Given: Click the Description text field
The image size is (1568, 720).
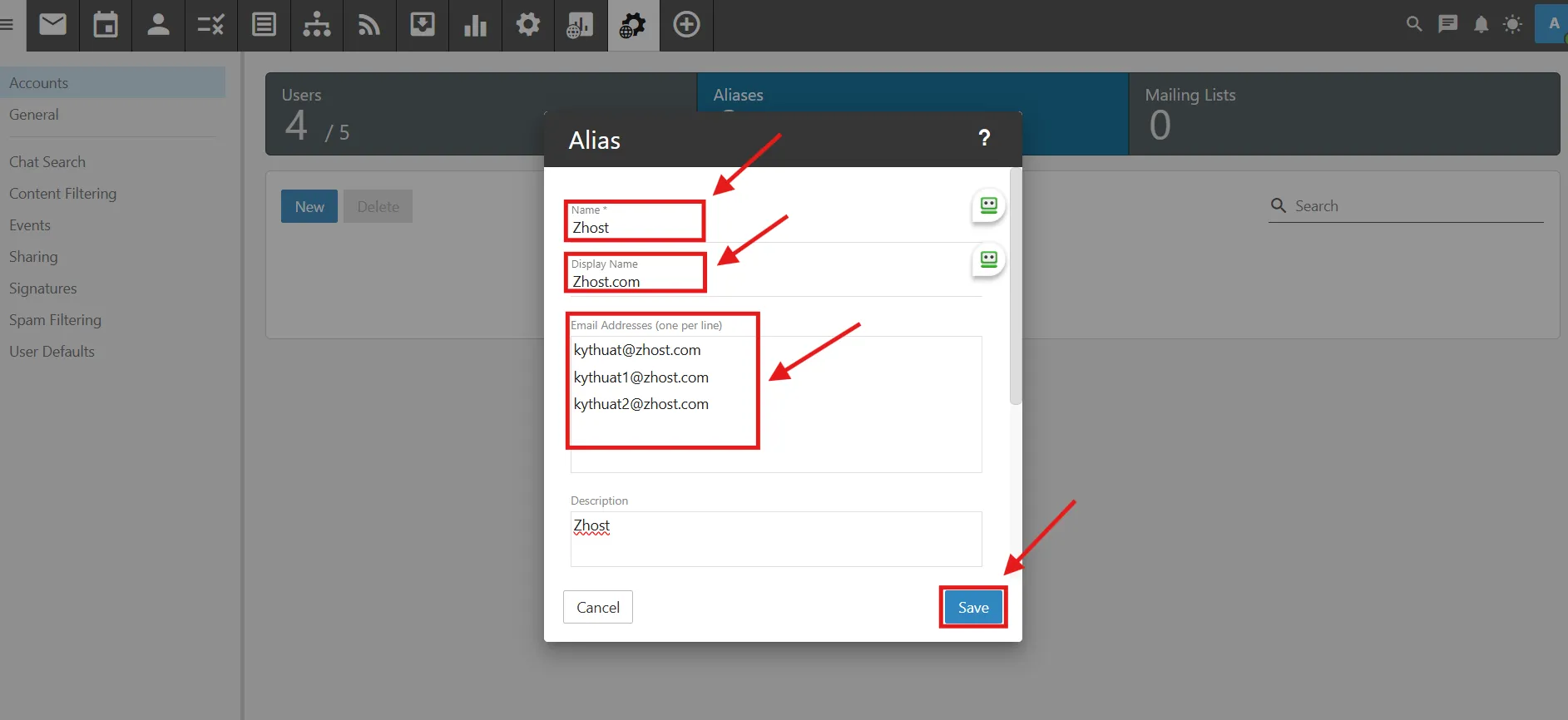Looking at the screenshot, I should coord(775,539).
